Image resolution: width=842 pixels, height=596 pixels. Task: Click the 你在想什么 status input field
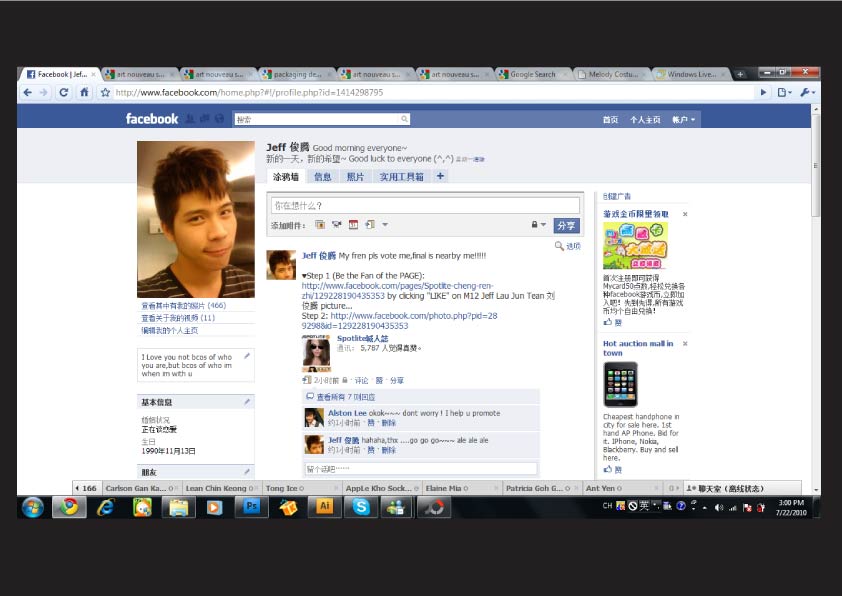coord(425,205)
